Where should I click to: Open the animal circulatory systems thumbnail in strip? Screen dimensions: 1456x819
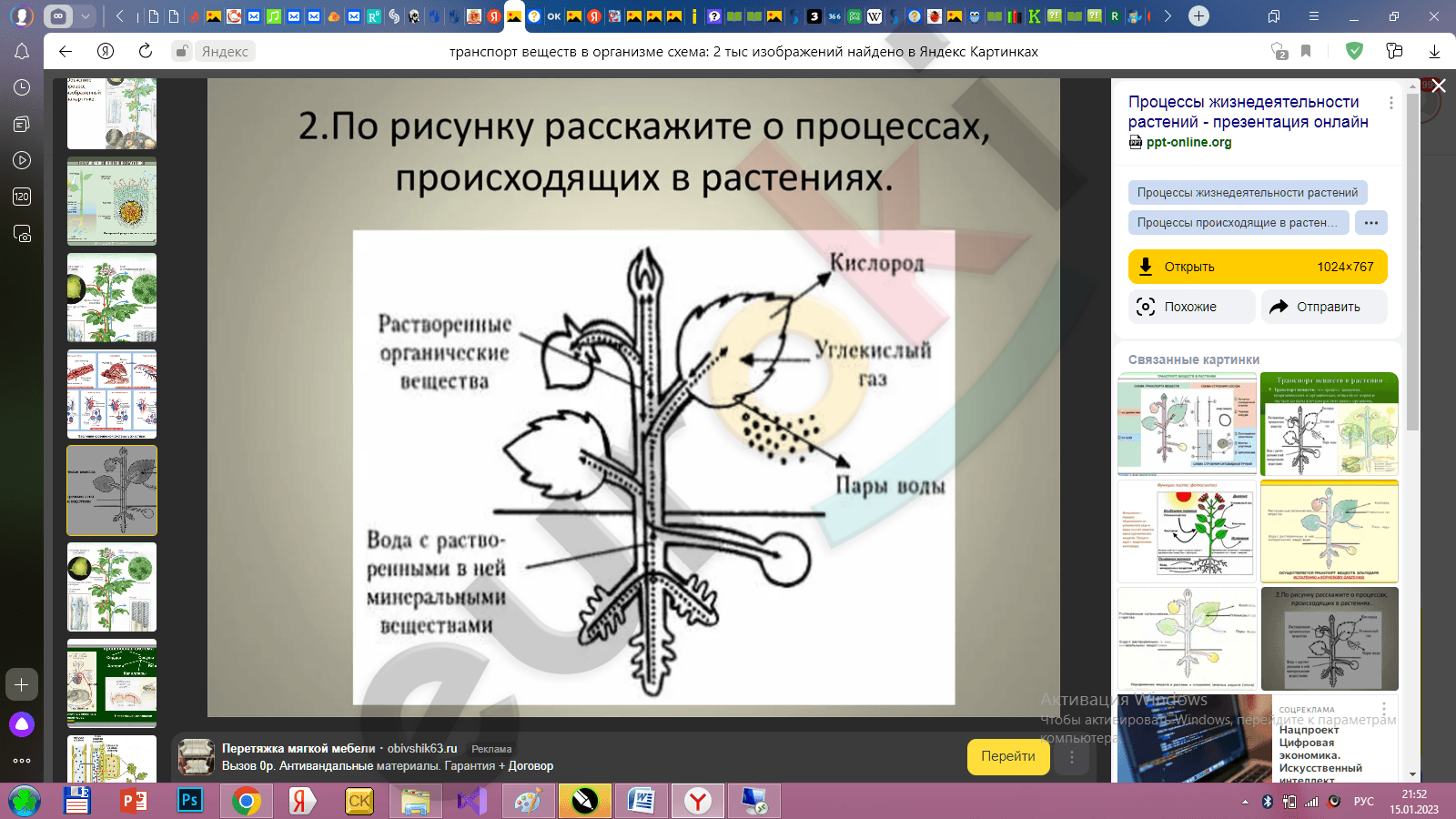point(112,394)
